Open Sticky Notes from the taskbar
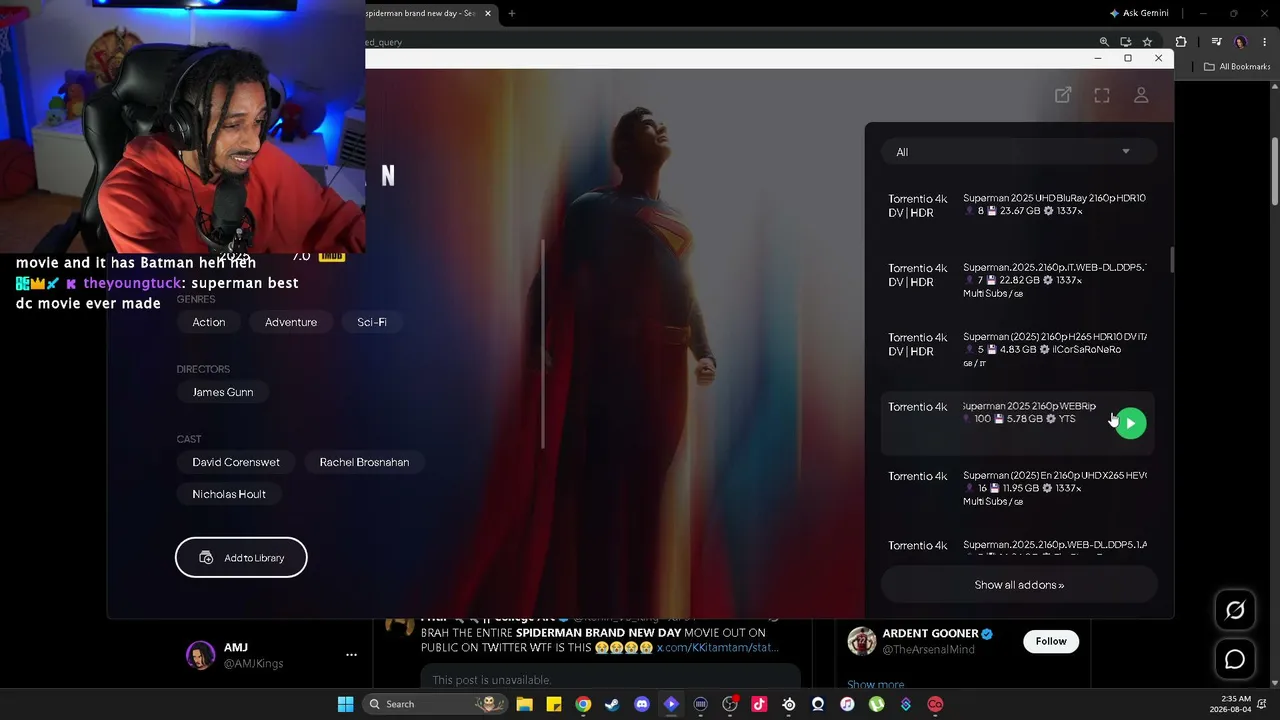 coord(554,704)
